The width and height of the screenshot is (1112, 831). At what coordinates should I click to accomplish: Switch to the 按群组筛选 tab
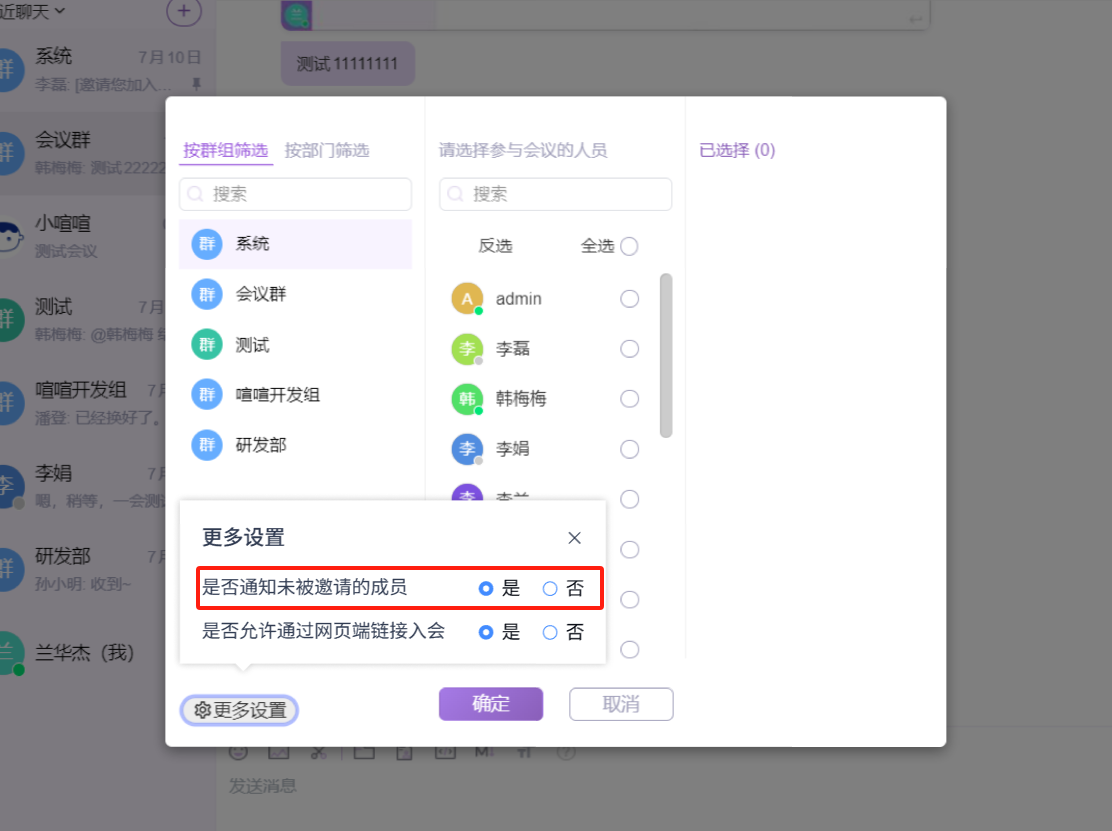tap(225, 151)
